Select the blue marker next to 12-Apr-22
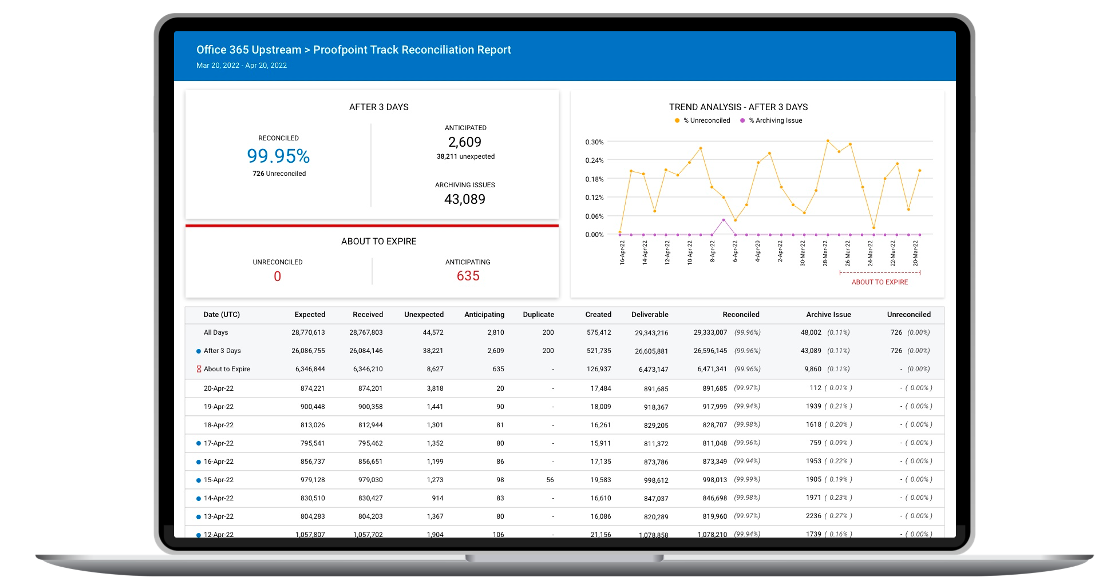Image resolution: width=1099 pixels, height=579 pixels. pyautogui.click(x=198, y=533)
